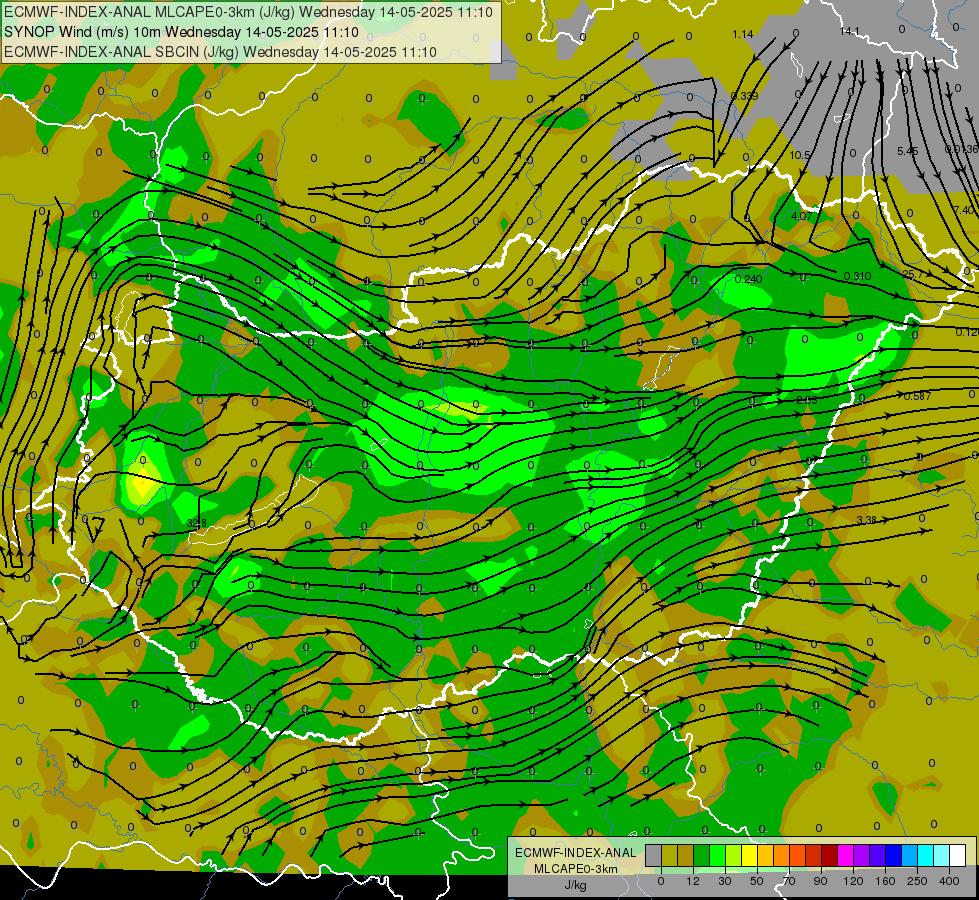Choose the magenta swatch in the color scale
The height and width of the screenshot is (900, 979).
click(846, 855)
